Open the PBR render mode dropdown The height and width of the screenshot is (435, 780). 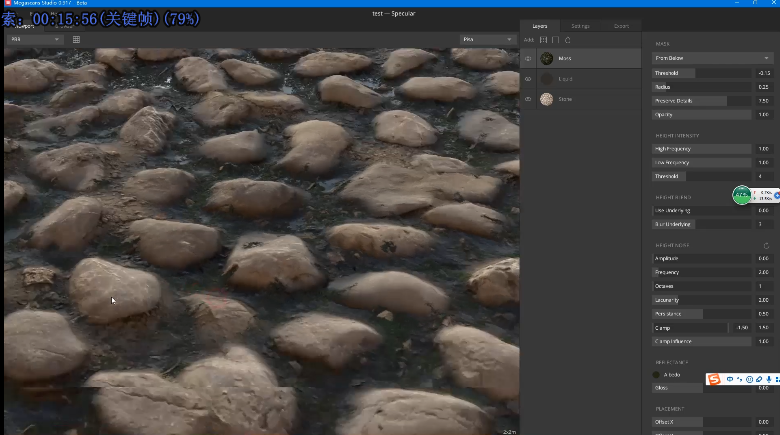35,39
